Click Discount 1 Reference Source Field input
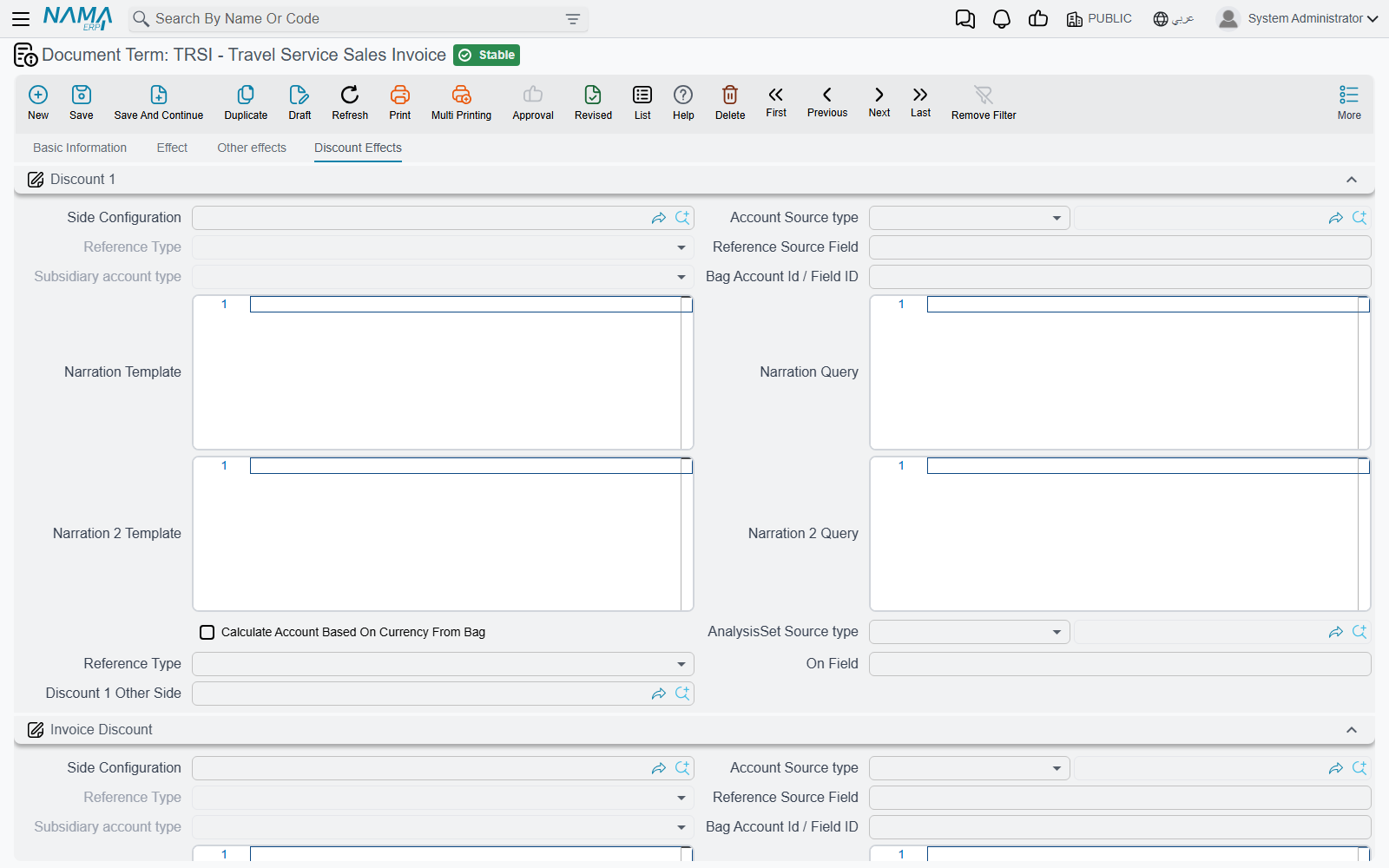 1120,247
